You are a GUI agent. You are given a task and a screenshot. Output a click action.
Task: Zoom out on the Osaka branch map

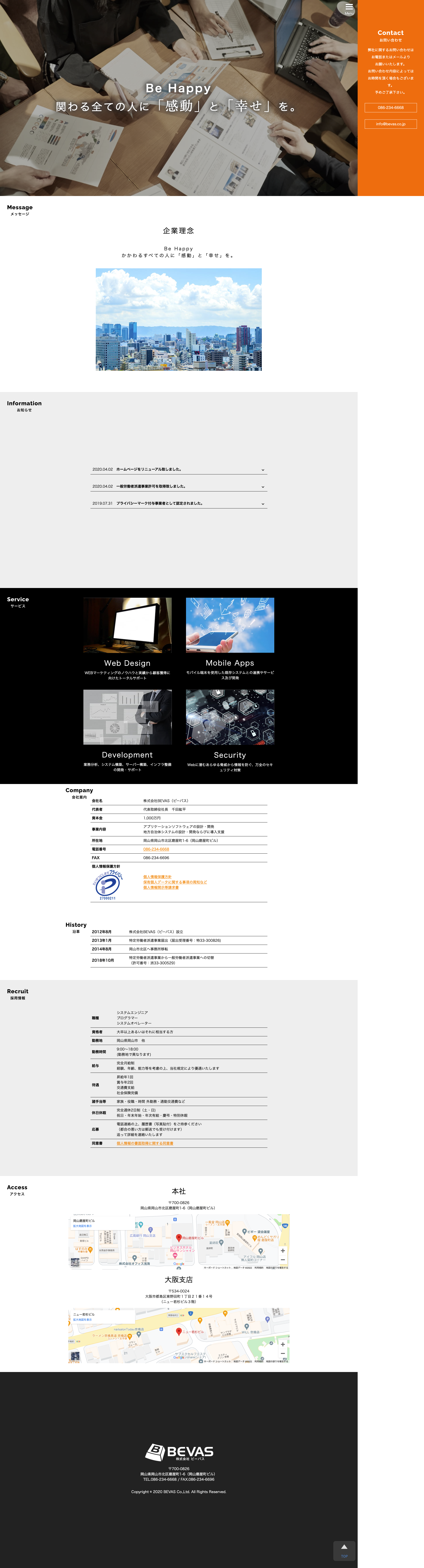point(283,1354)
